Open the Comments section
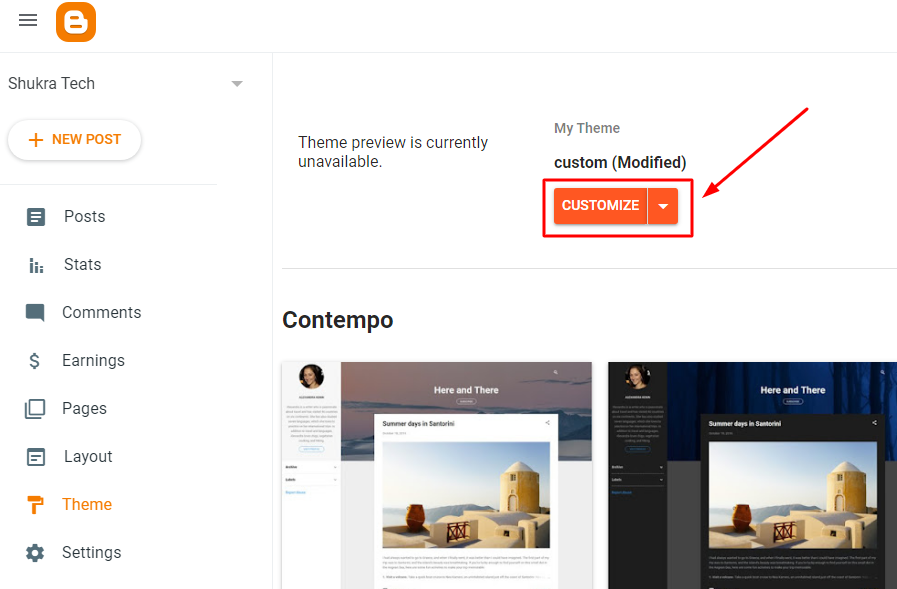Screen dimensions: 897x589 coord(101,313)
